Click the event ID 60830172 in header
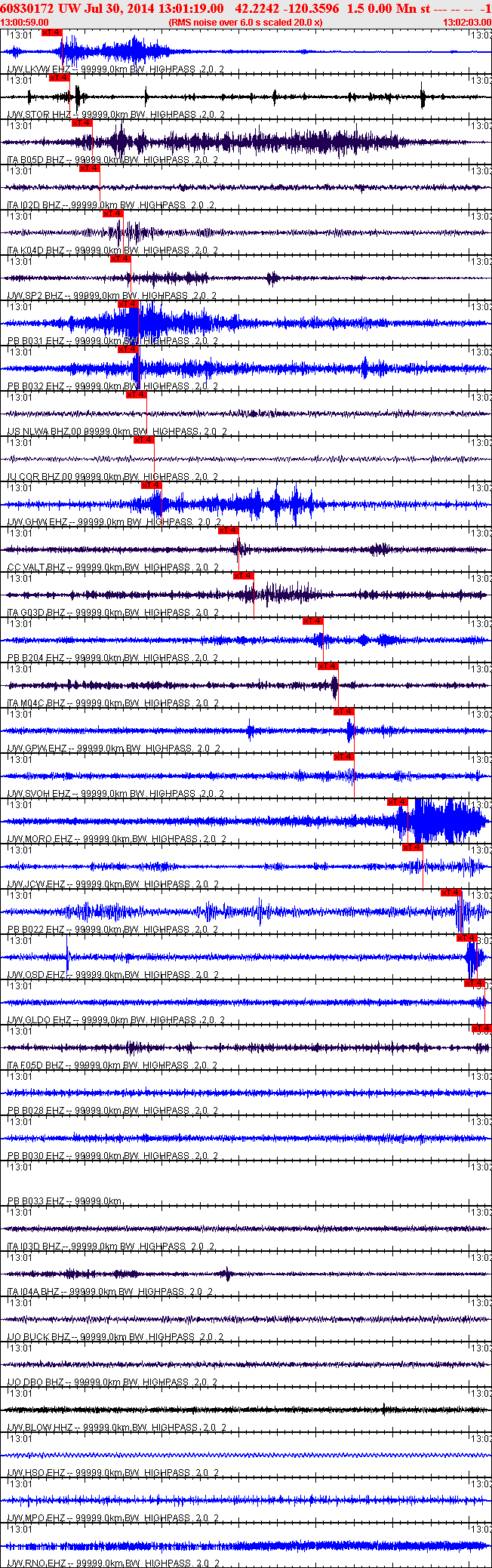This screenshot has width=492, height=1568. [x=27, y=8]
